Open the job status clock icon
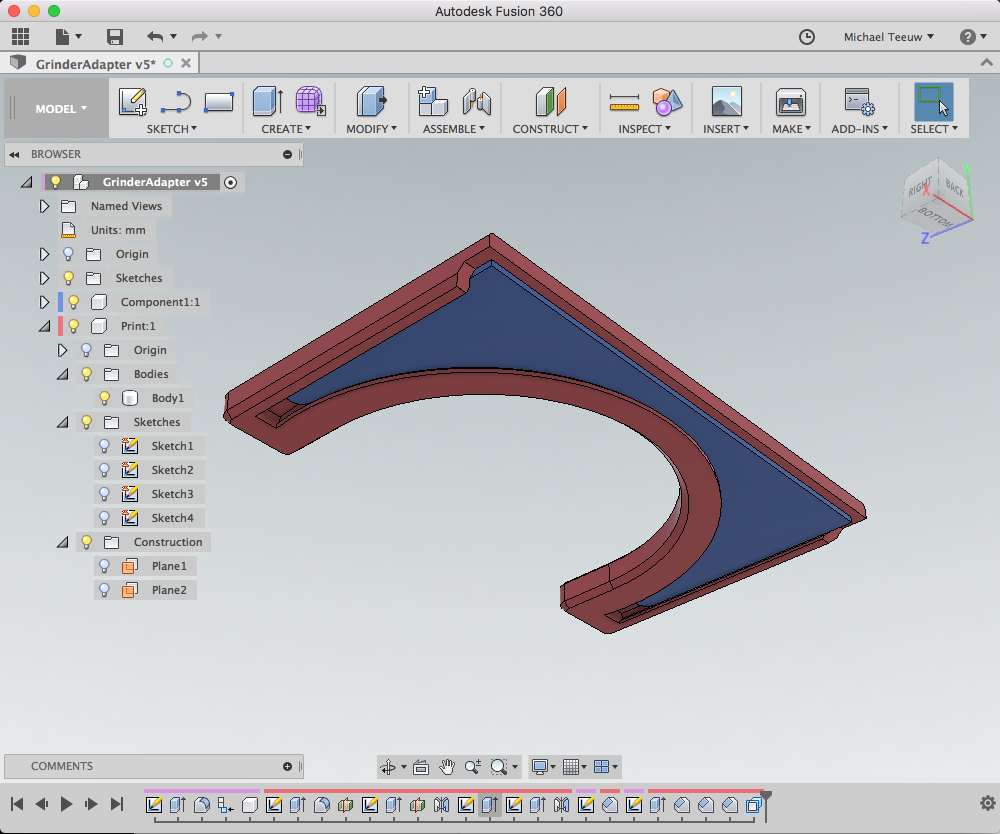 coord(807,37)
